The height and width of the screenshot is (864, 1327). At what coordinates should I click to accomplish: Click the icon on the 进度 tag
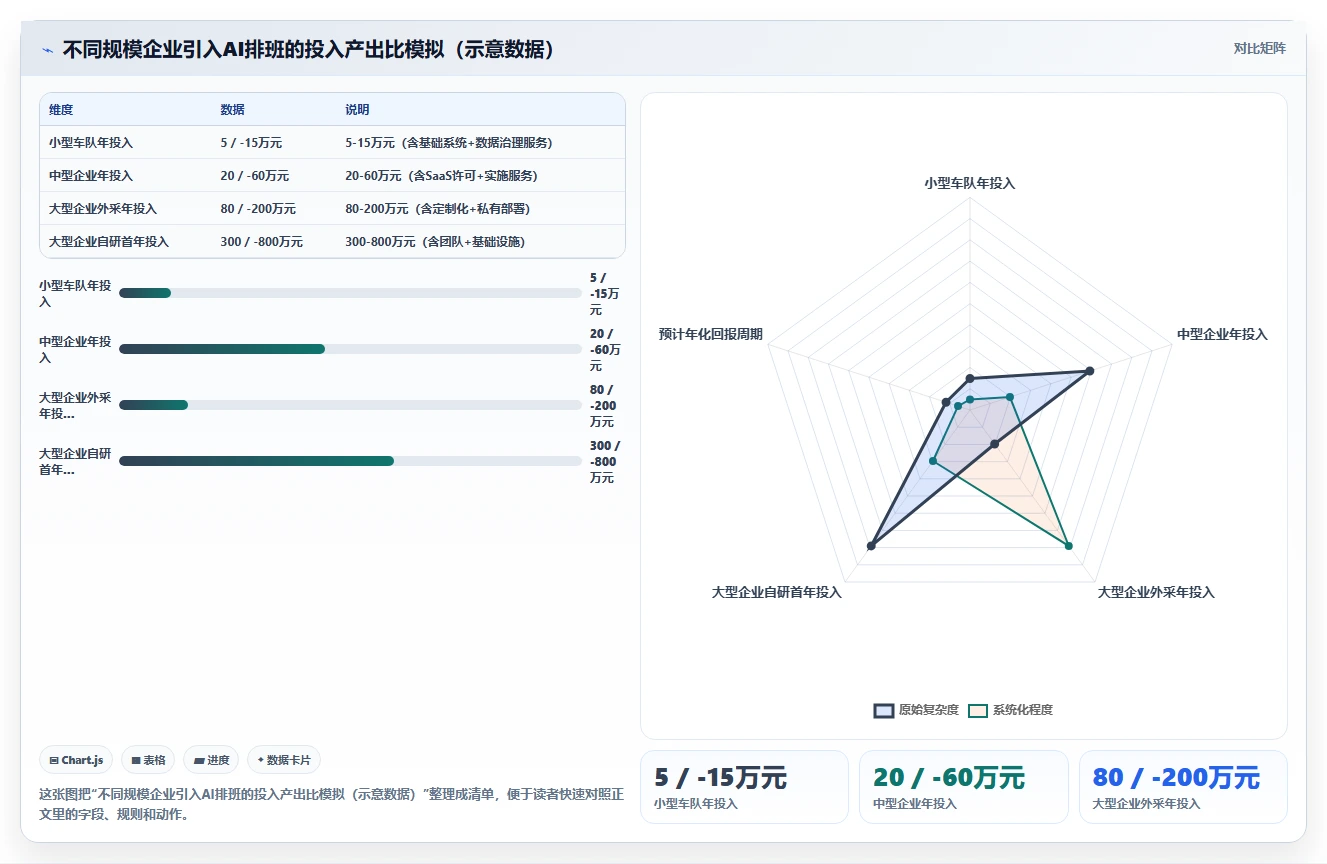[x=199, y=760]
